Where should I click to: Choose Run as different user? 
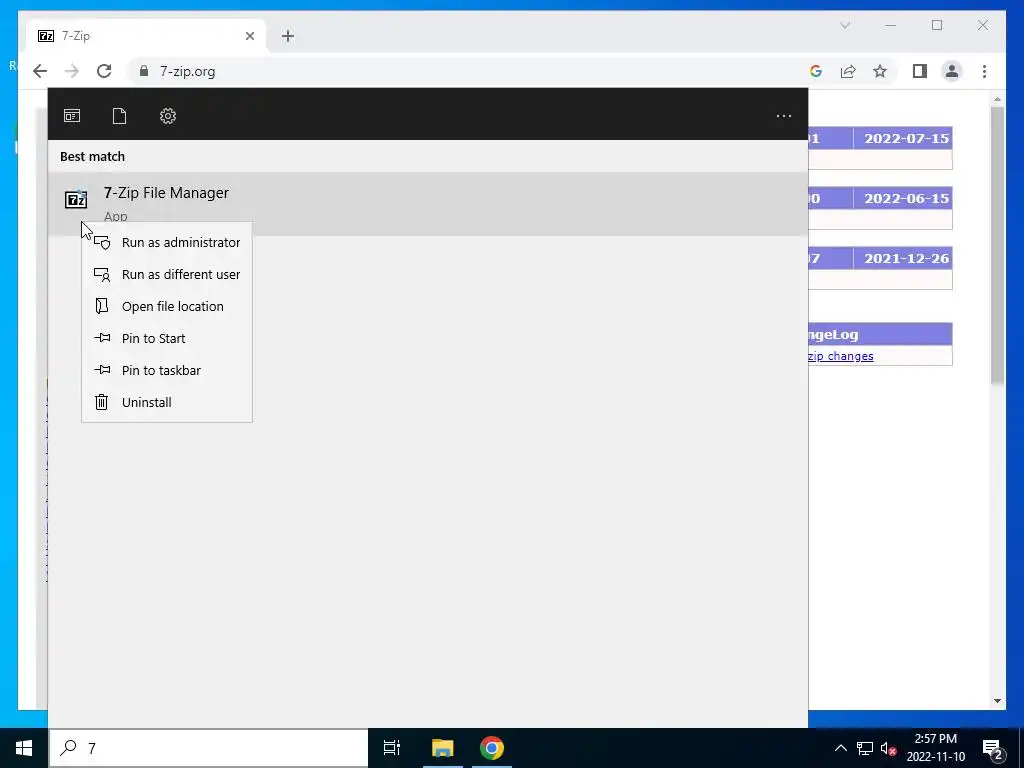click(x=167, y=274)
